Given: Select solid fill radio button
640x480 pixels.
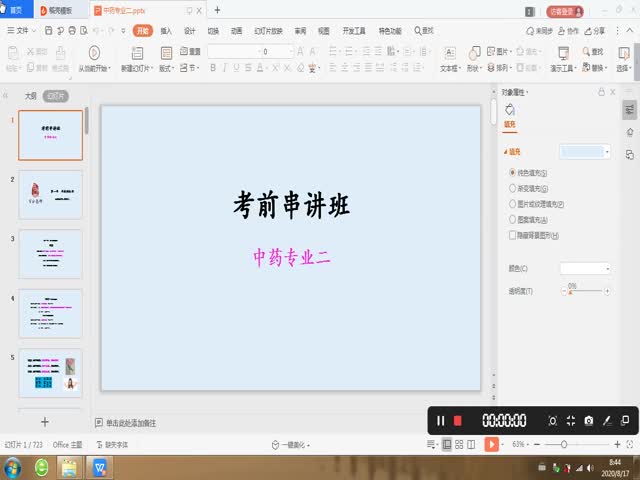Looking at the screenshot, I should (x=512, y=172).
